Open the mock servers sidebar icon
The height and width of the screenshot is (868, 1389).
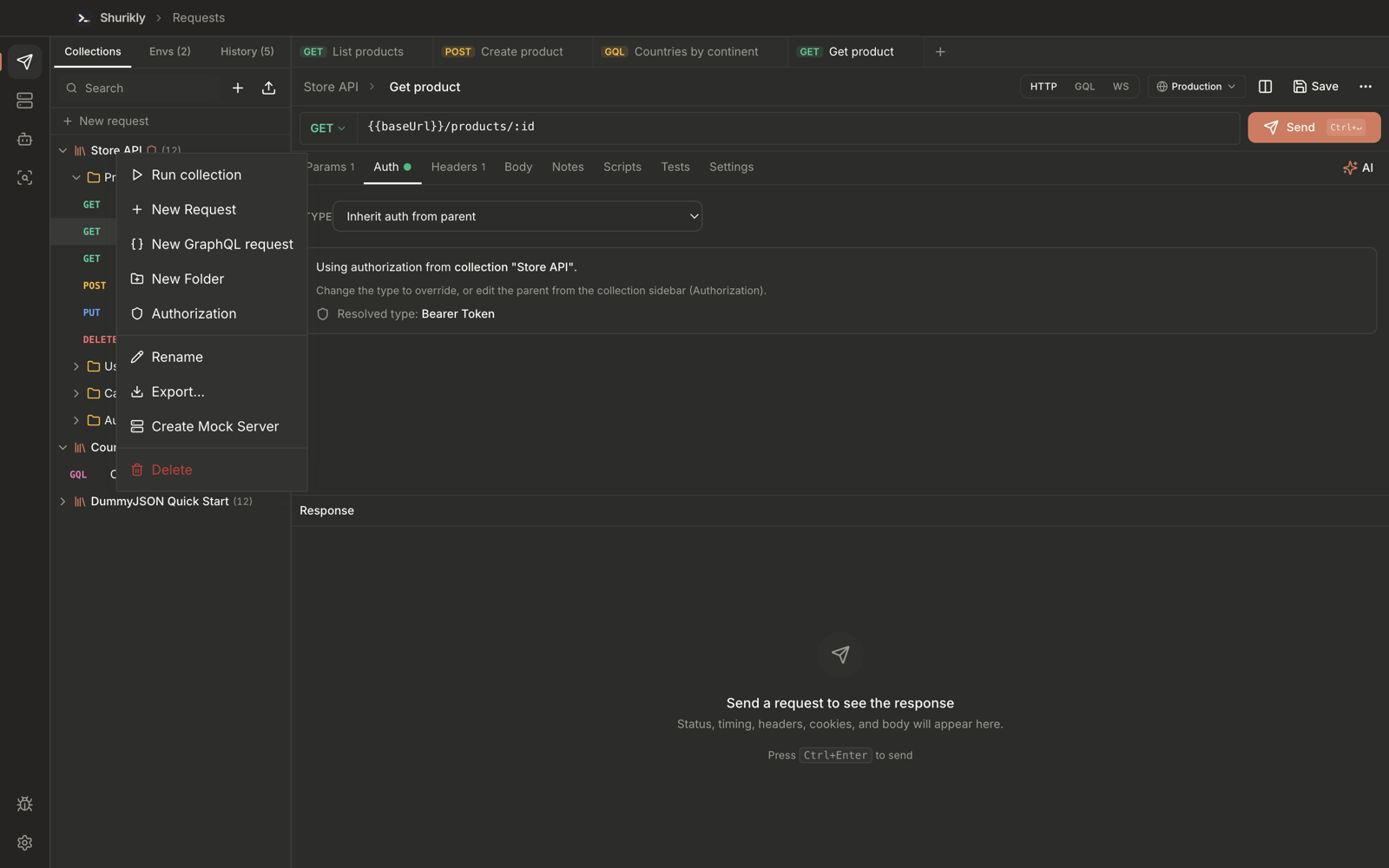(x=24, y=101)
